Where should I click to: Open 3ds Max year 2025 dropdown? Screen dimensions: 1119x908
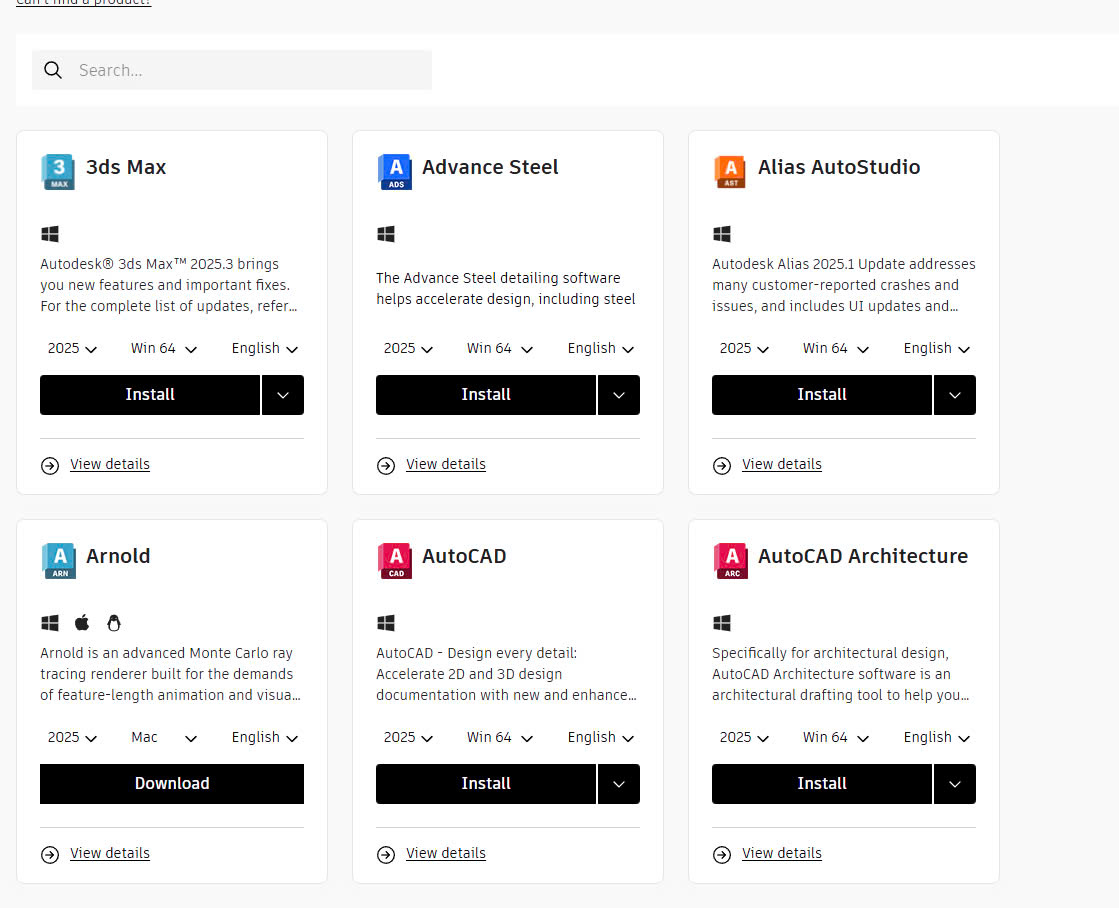(71, 348)
